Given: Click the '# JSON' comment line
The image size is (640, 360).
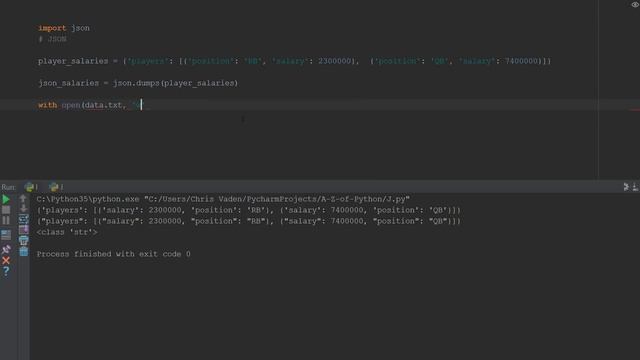Looking at the screenshot, I should (52, 39).
